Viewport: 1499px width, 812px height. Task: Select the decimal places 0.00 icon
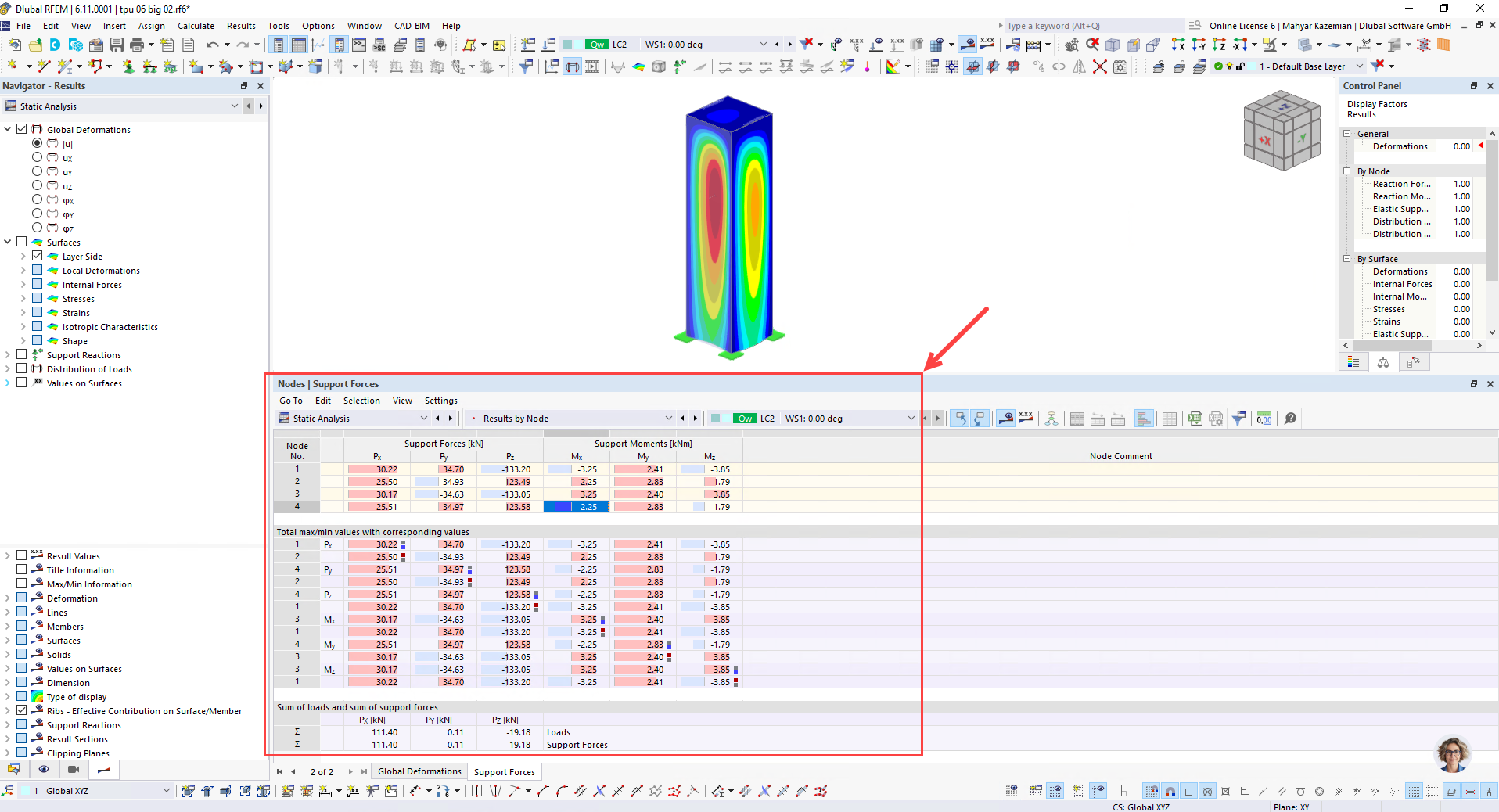click(x=1264, y=419)
